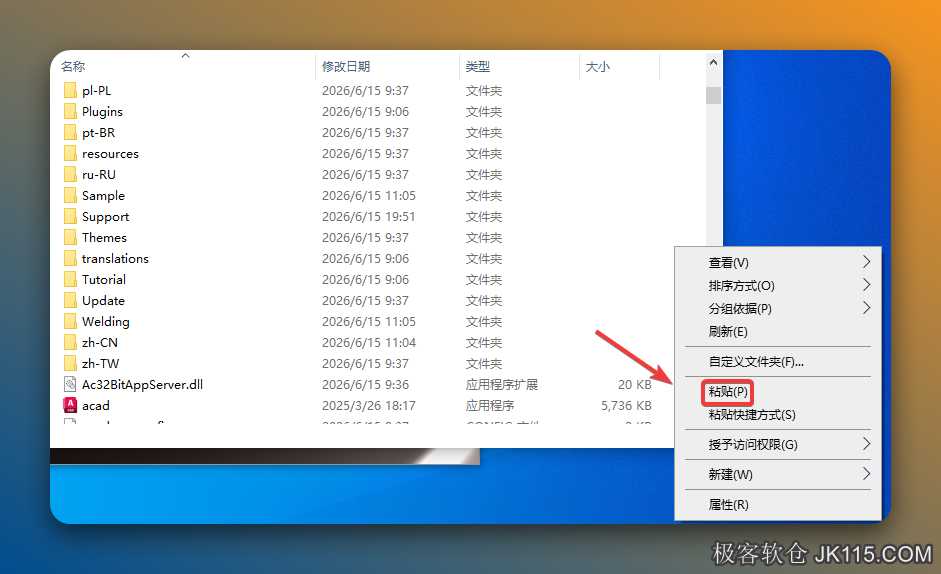Expand the Group by (分组依据) submenu arrow
The height and width of the screenshot is (574, 941).
click(x=866, y=307)
